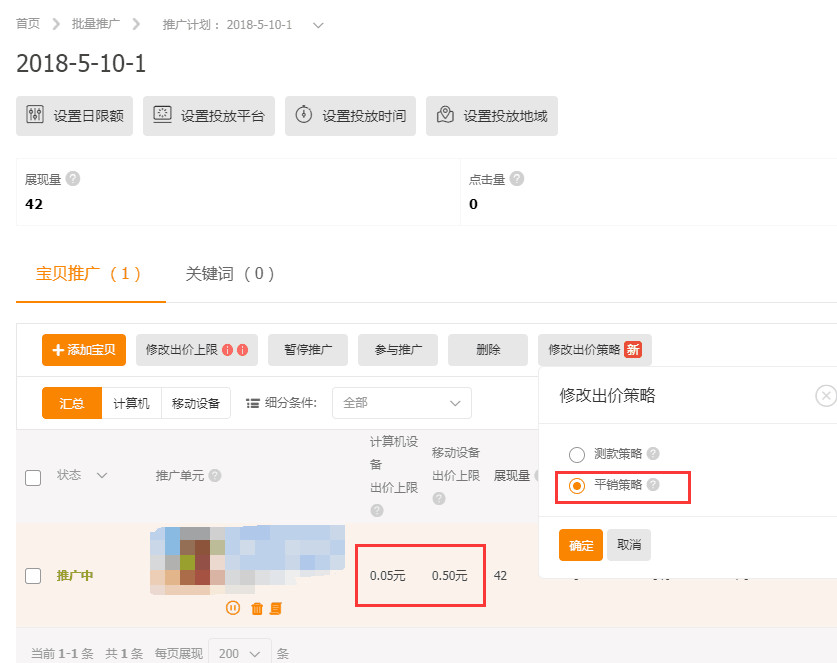Toggle the select-all checkbox in table header
The width and height of the screenshot is (837, 663).
[33, 477]
